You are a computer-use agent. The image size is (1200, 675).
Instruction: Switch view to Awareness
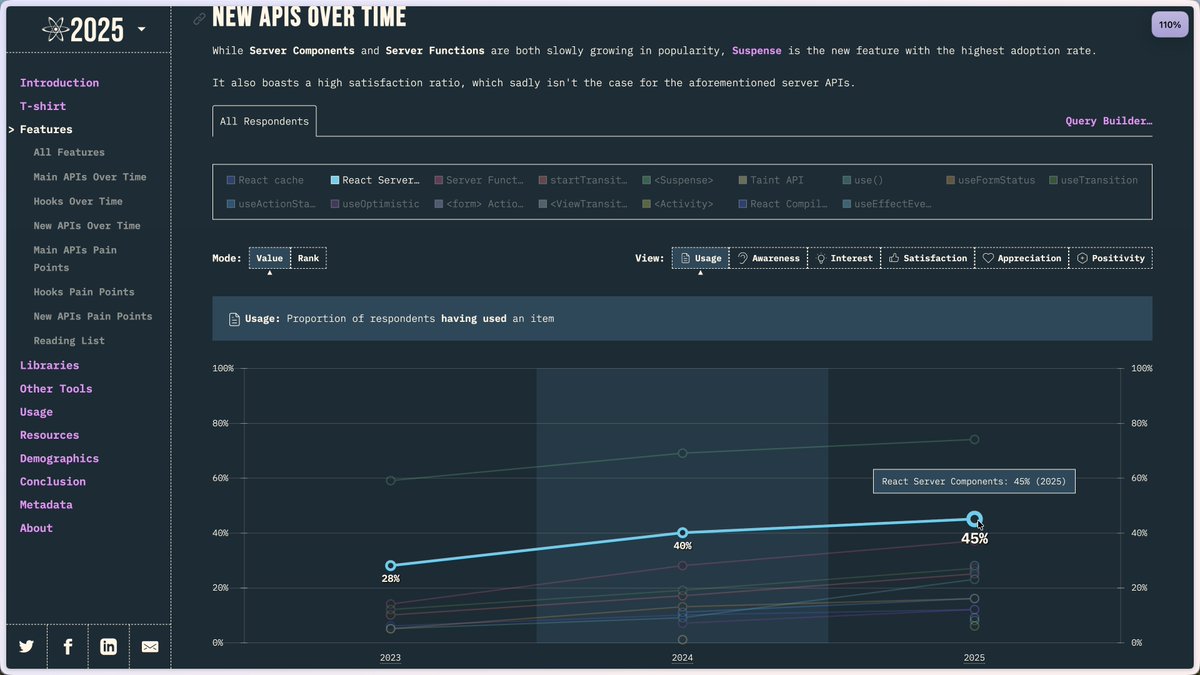pyautogui.click(x=768, y=258)
